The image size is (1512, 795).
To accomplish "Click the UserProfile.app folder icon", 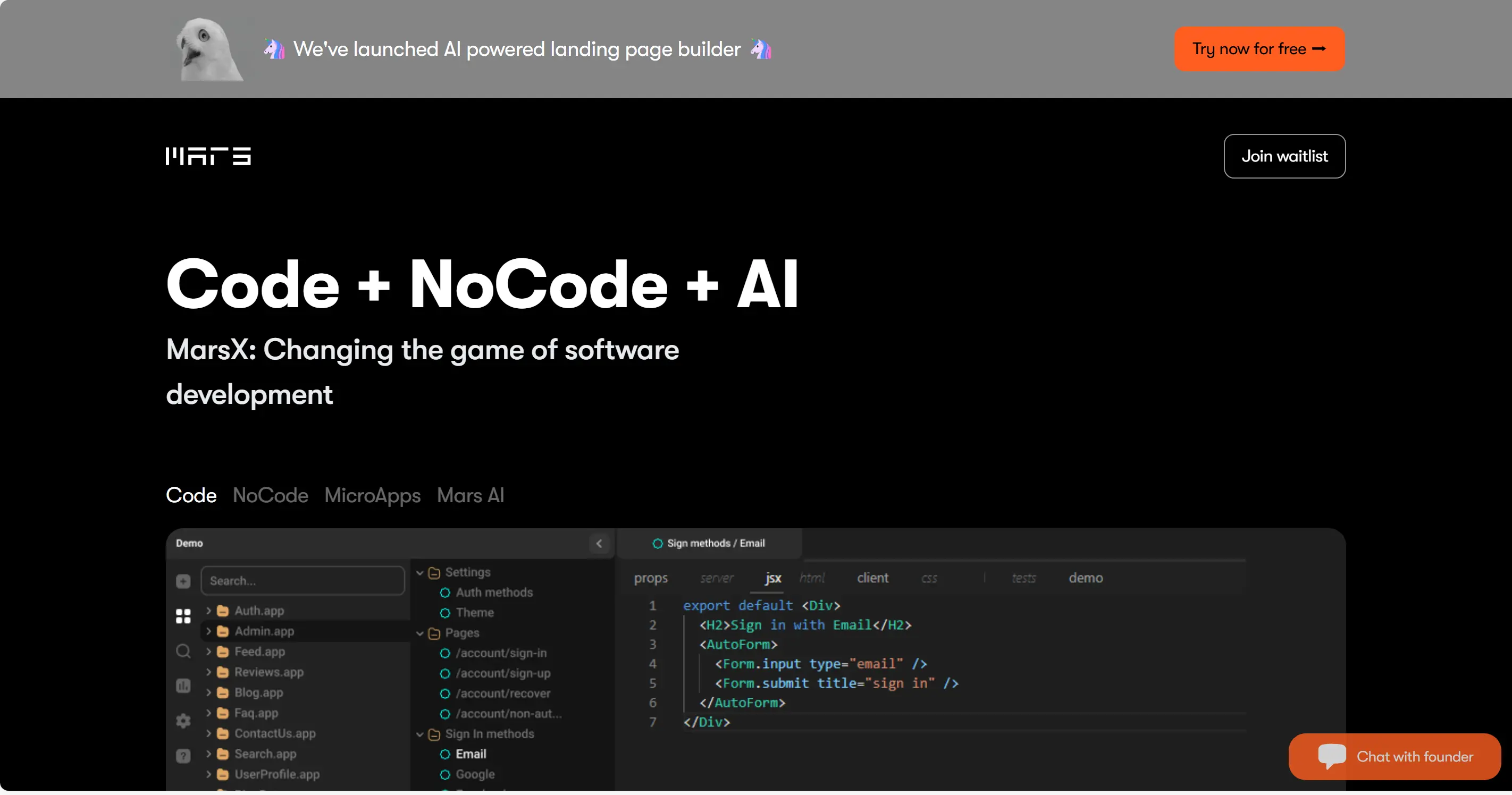I will click(x=222, y=774).
